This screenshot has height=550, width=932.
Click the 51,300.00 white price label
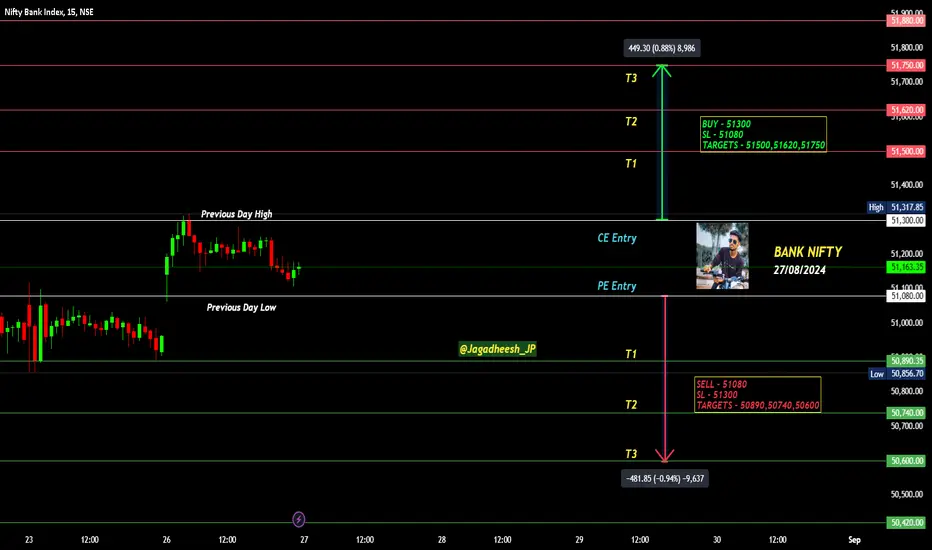tap(906, 221)
